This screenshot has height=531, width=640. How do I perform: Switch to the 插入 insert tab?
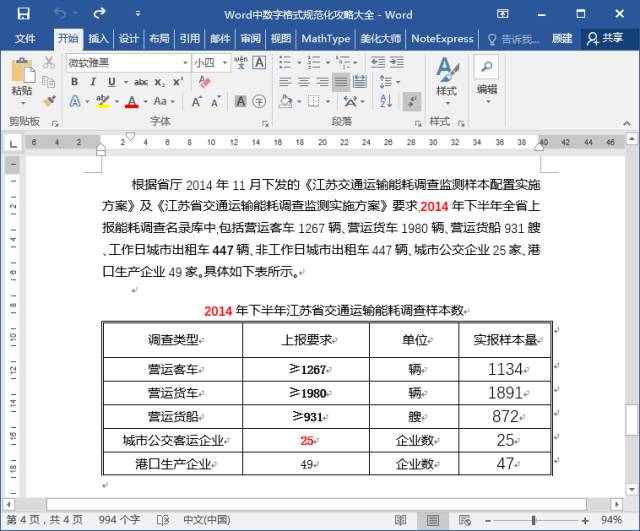tap(98, 39)
